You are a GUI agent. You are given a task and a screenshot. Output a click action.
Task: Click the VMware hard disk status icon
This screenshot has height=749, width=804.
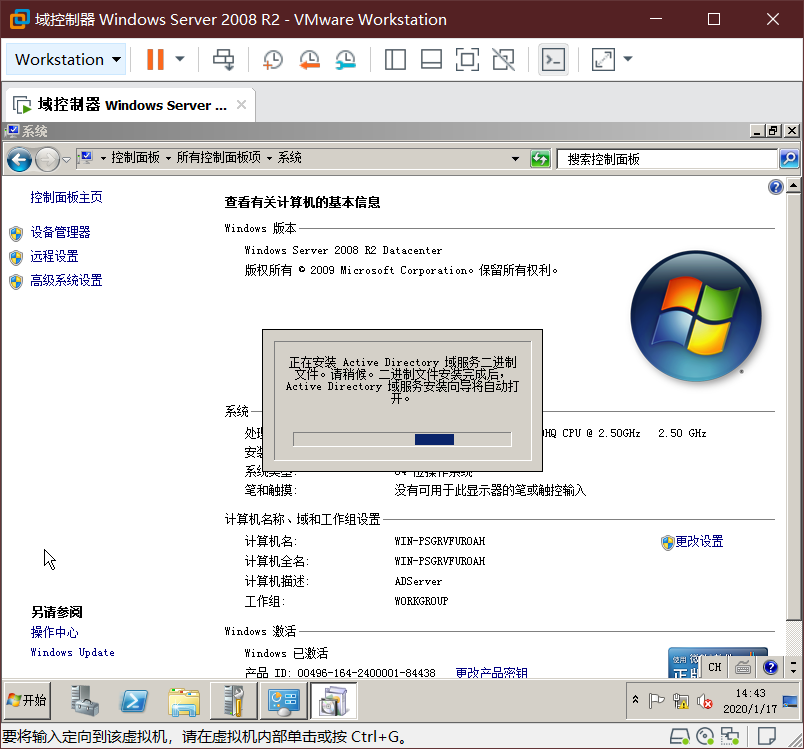(680, 737)
